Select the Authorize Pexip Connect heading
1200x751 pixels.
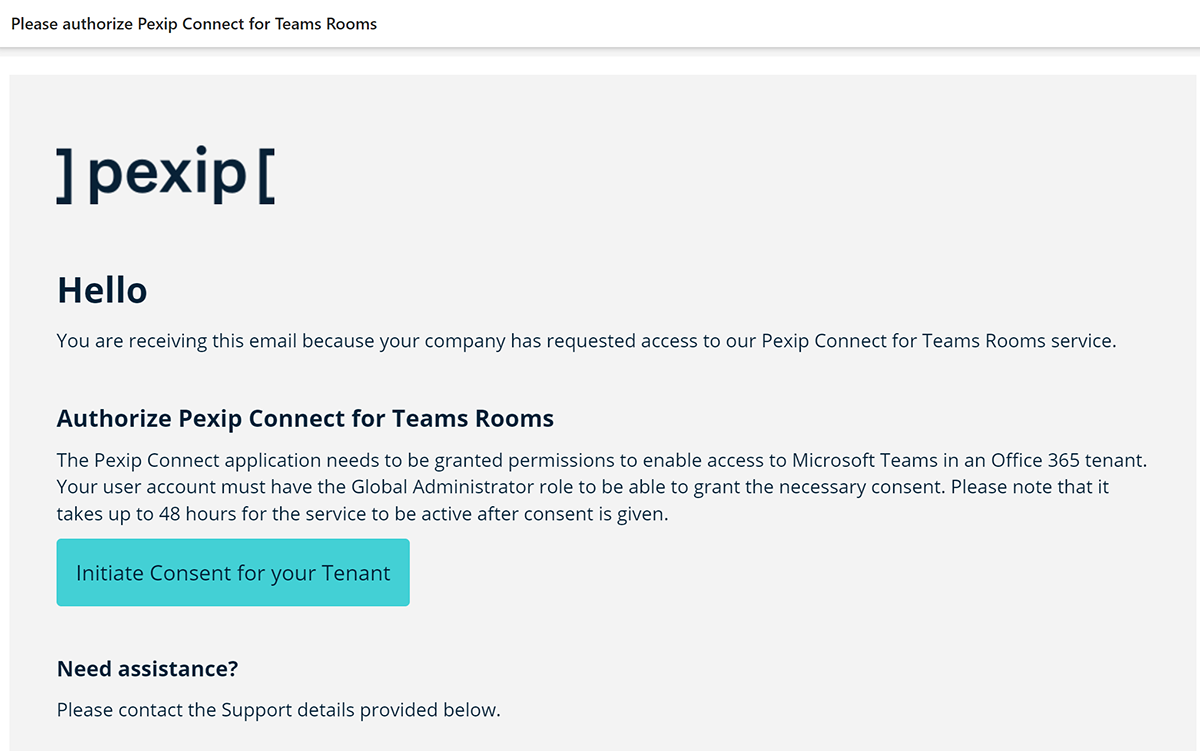[x=305, y=418]
